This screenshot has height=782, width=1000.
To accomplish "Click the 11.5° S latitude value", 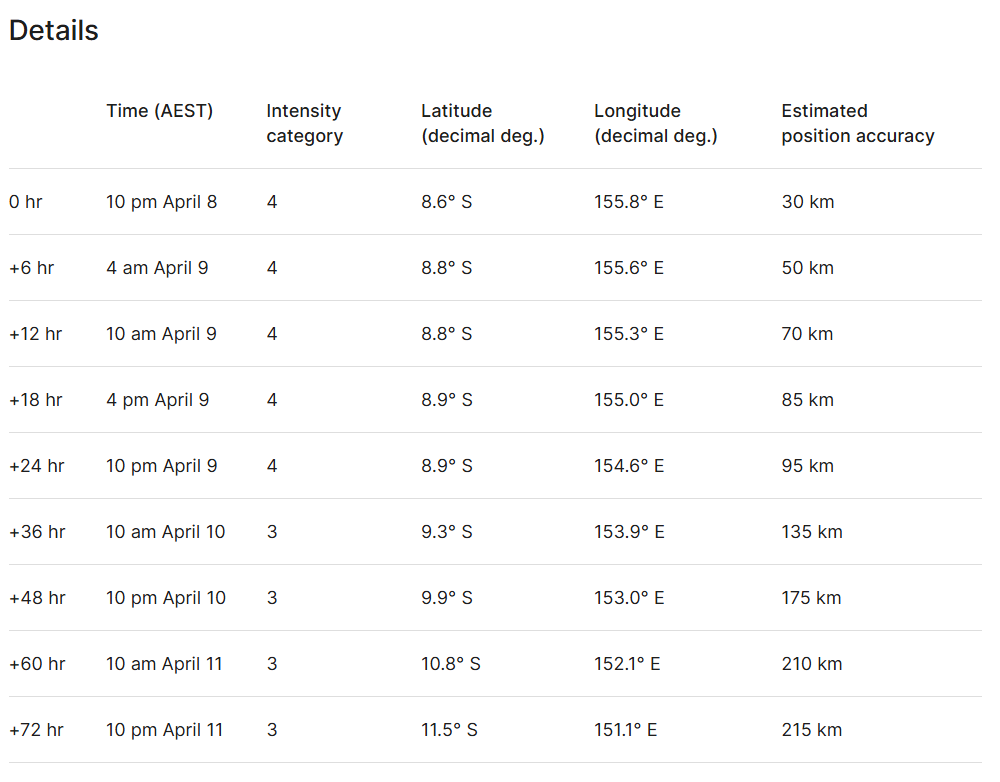I will click(449, 730).
